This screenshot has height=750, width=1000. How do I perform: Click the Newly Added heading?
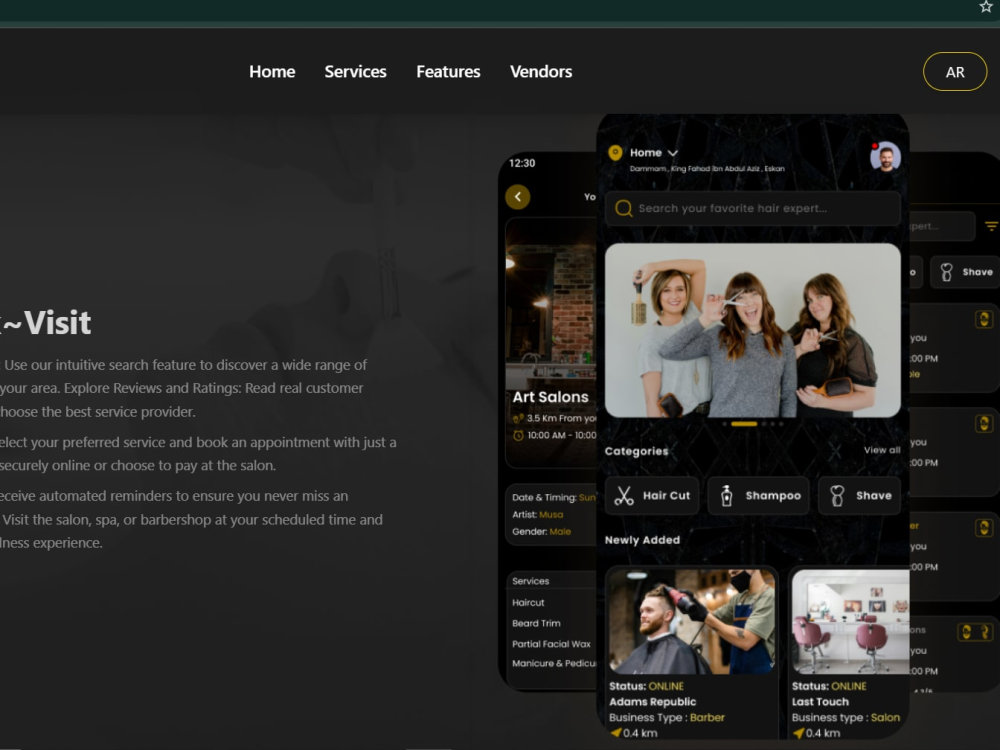point(642,540)
